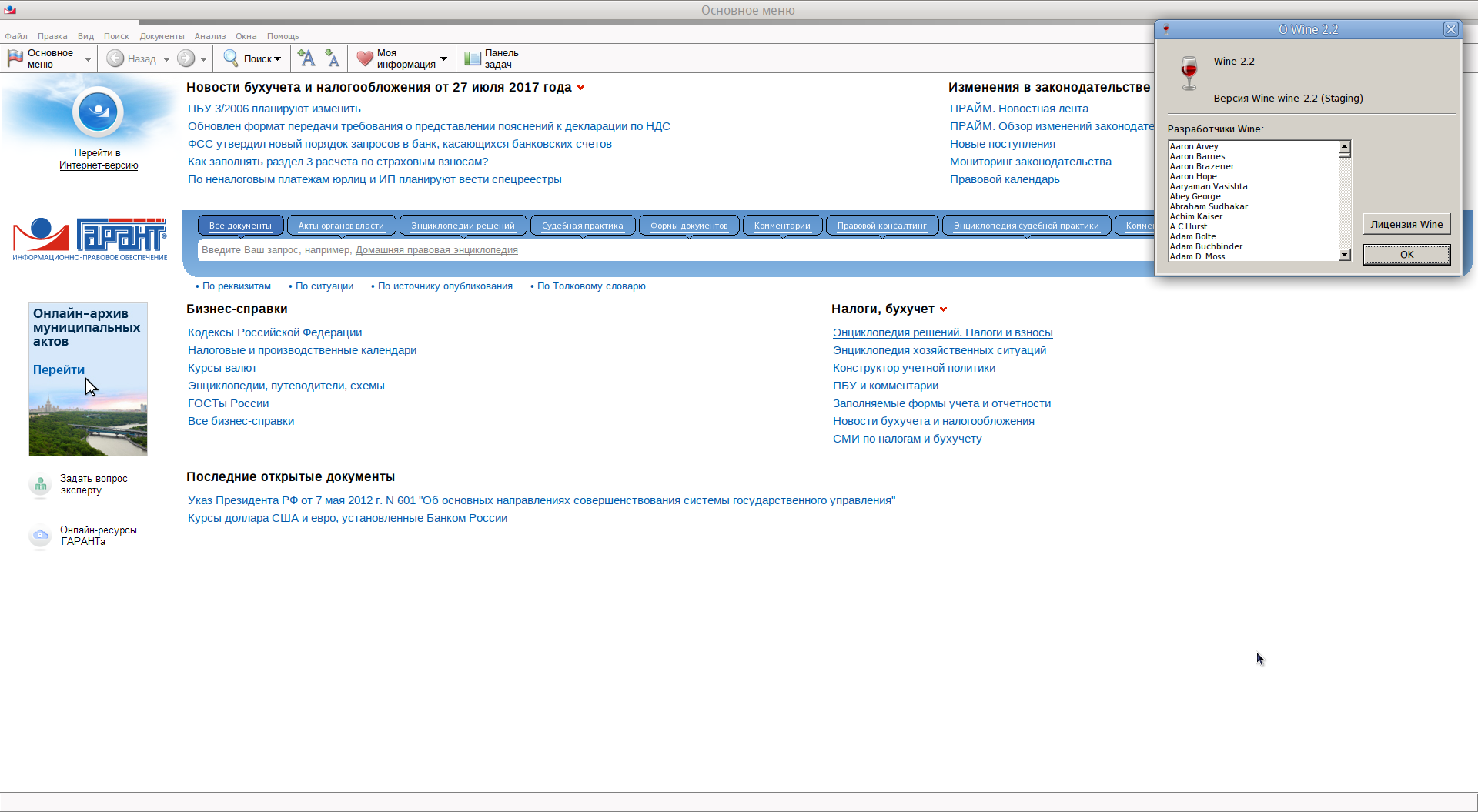Click the Лицензия Wine button

coord(1406,224)
